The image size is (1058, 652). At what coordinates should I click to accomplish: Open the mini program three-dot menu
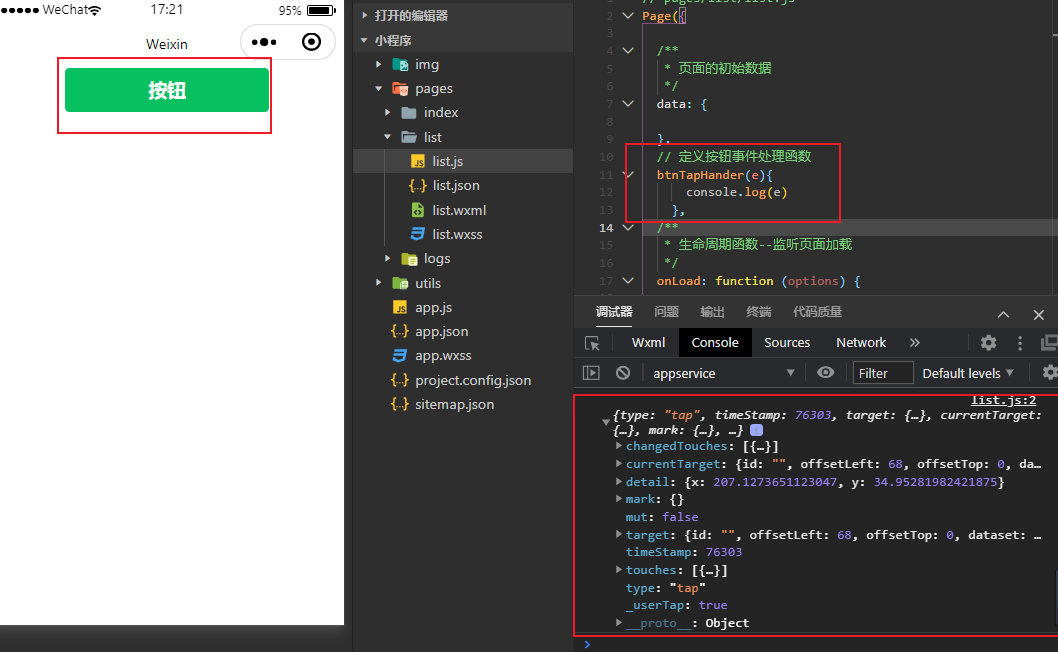point(264,42)
